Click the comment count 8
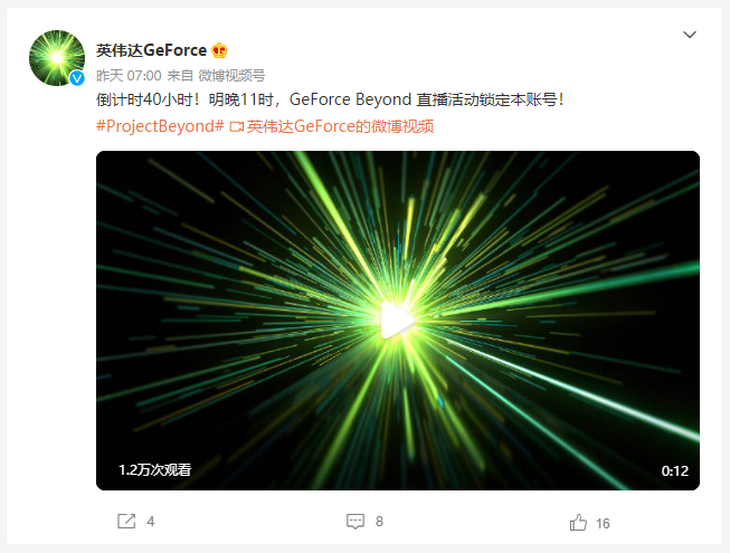 [x=379, y=521]
